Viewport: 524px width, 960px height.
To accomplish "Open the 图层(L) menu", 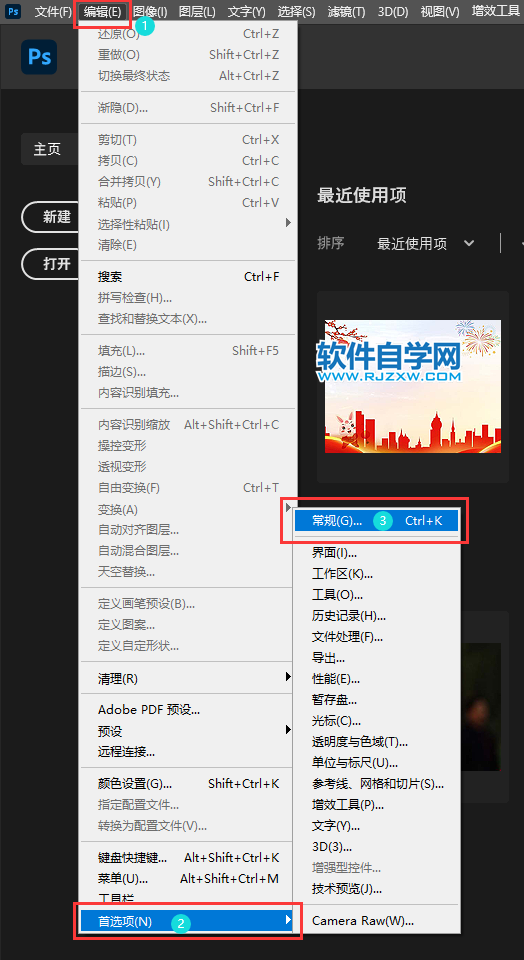I will [197, 11].
